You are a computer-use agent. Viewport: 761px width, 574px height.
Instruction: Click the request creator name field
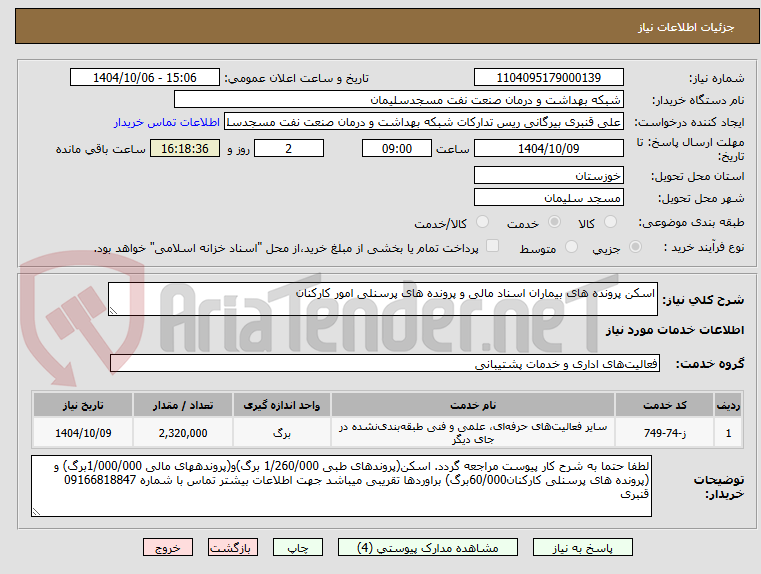click(x=423, y=122)
